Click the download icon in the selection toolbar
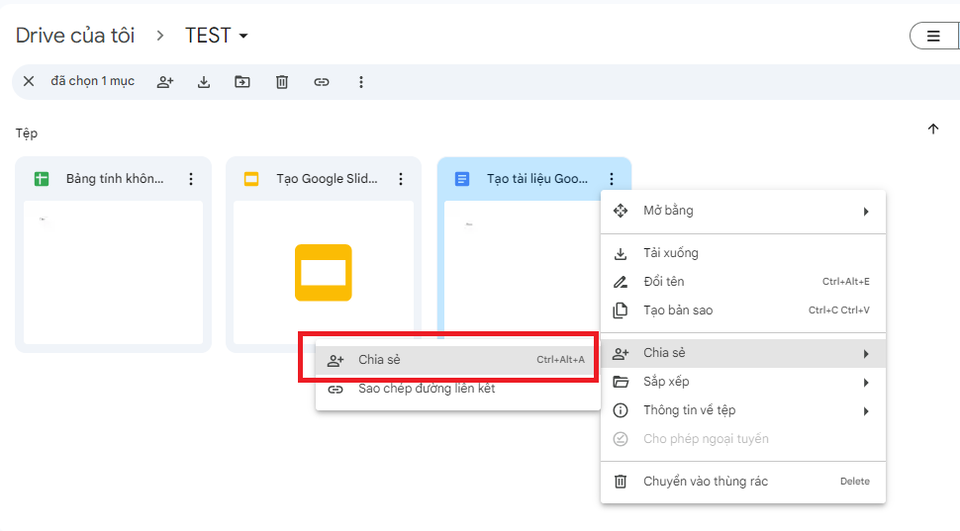 (204, 82)
